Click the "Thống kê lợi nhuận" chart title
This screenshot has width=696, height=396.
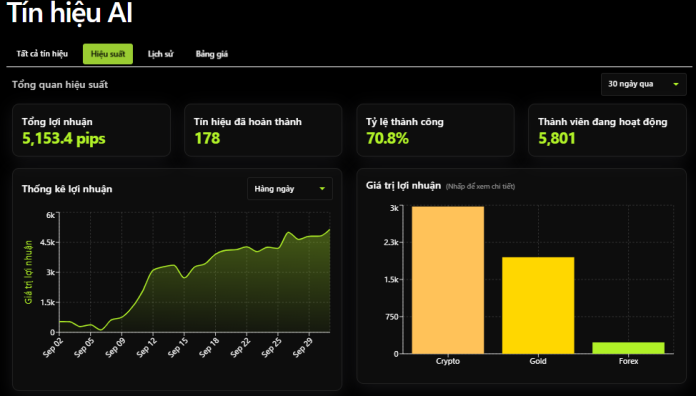point(67,189)
